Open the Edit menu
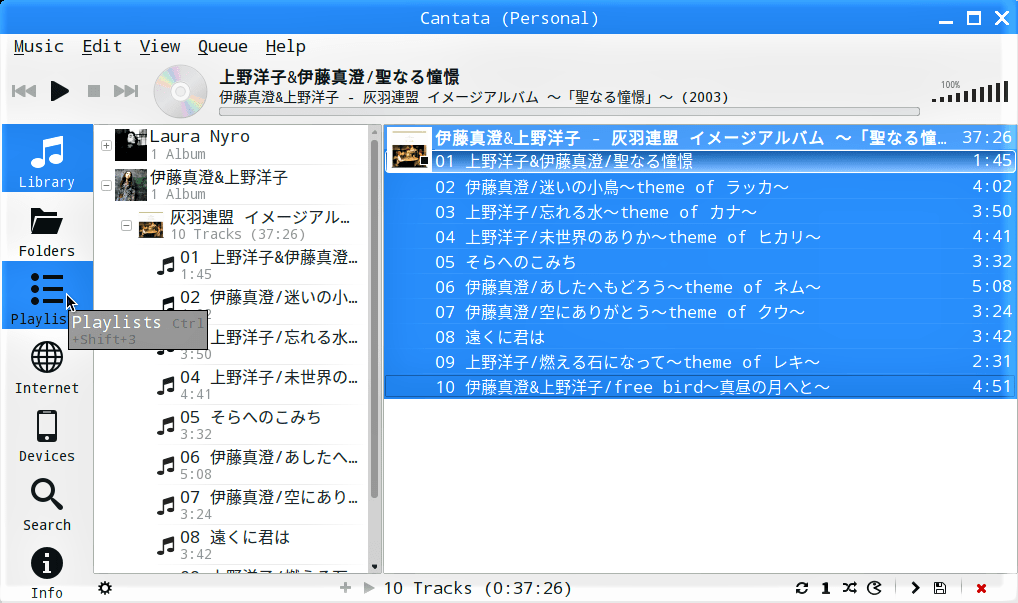 (102, 47)
